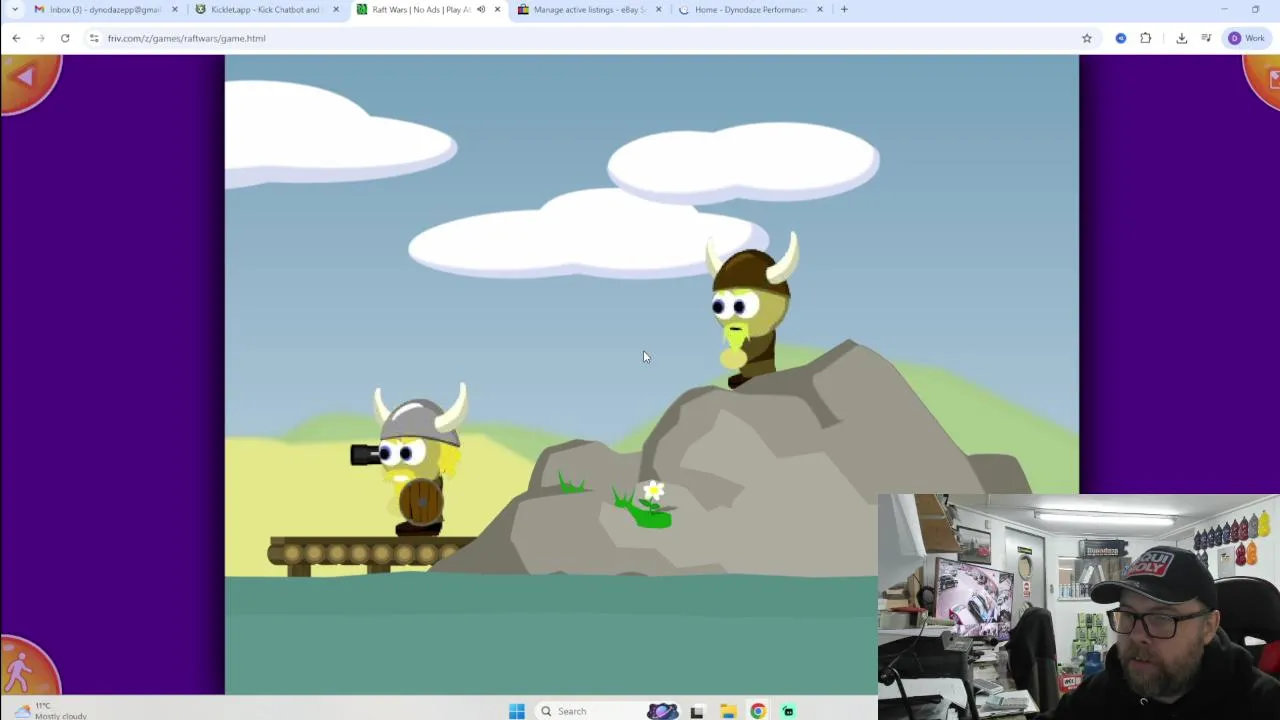Close the eBay listings tab
Viewport: 1280px width, 720px height.
click(658, 10)
